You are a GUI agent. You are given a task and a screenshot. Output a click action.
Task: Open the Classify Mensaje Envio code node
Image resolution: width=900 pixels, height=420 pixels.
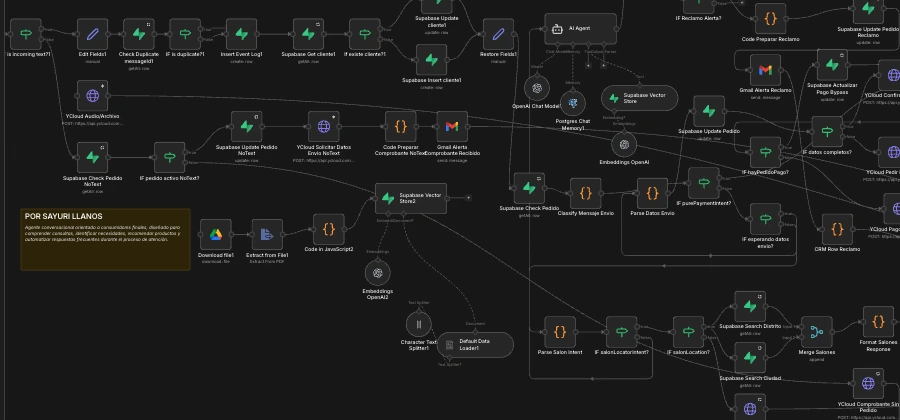(585, 193)
